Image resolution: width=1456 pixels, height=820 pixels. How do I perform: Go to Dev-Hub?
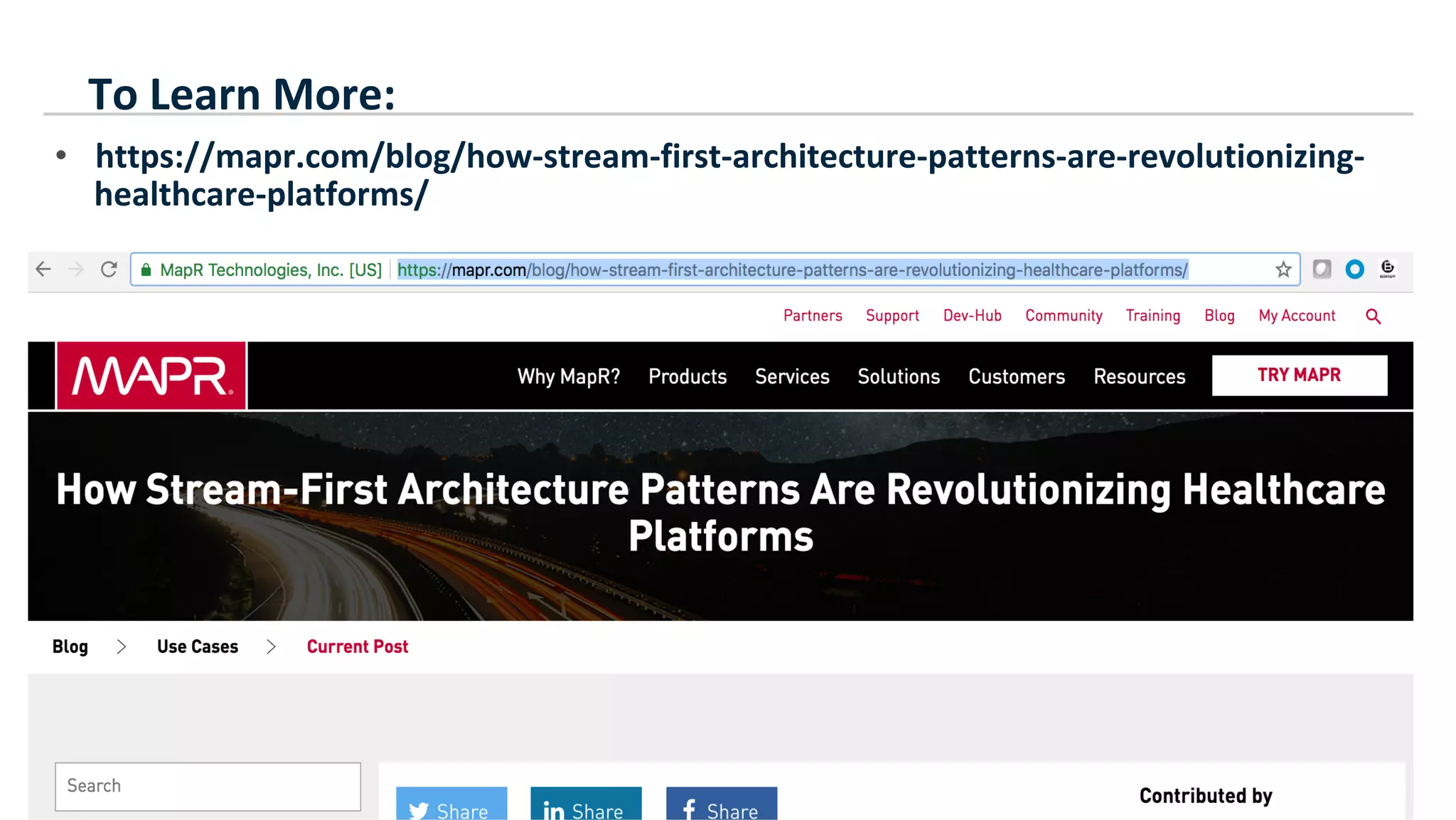[972, 316]
